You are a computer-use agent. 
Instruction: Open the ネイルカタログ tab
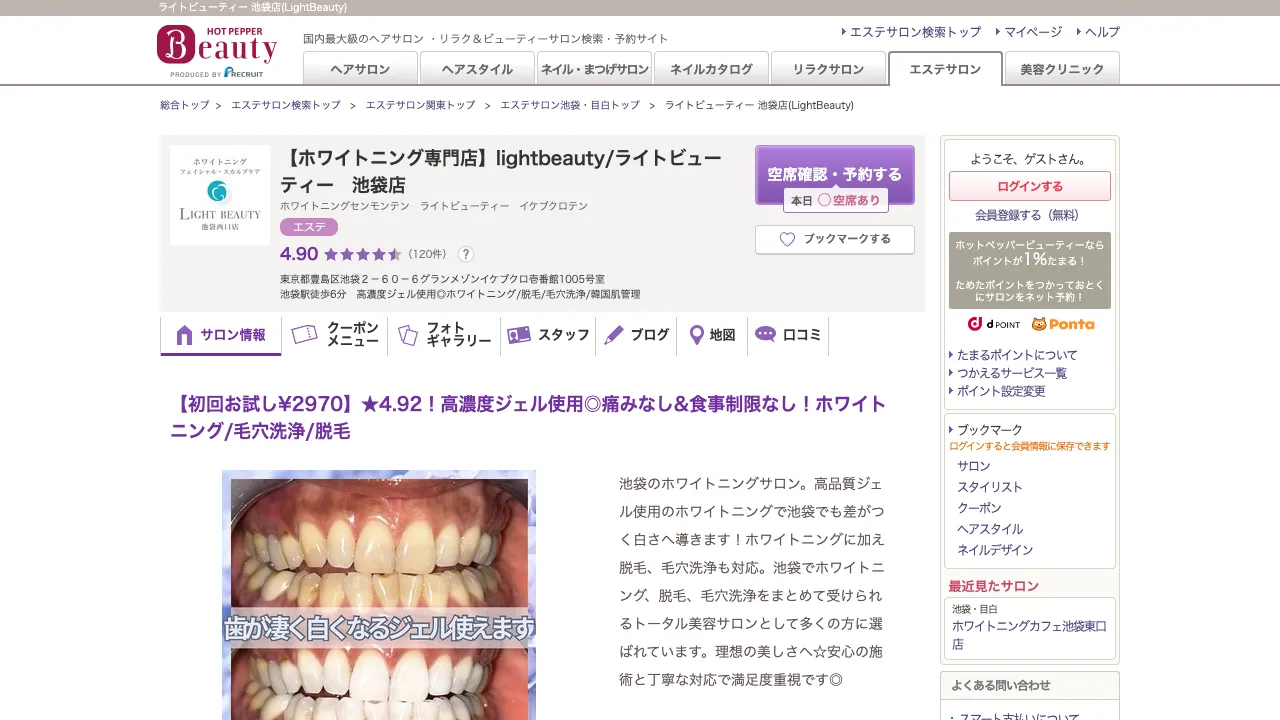(711, 69)
